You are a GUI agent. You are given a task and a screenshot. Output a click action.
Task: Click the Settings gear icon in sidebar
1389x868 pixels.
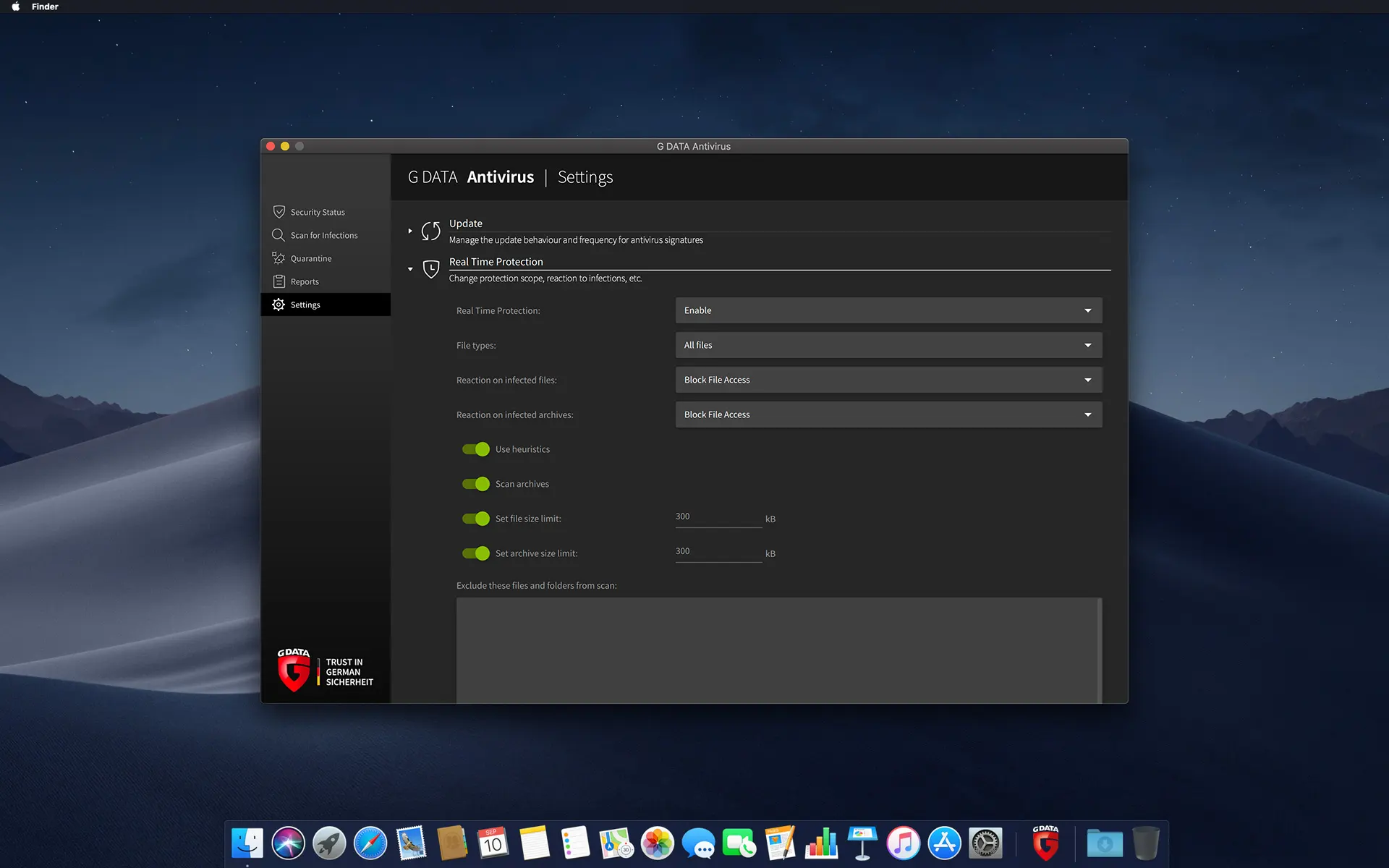(x=279, y=305)
